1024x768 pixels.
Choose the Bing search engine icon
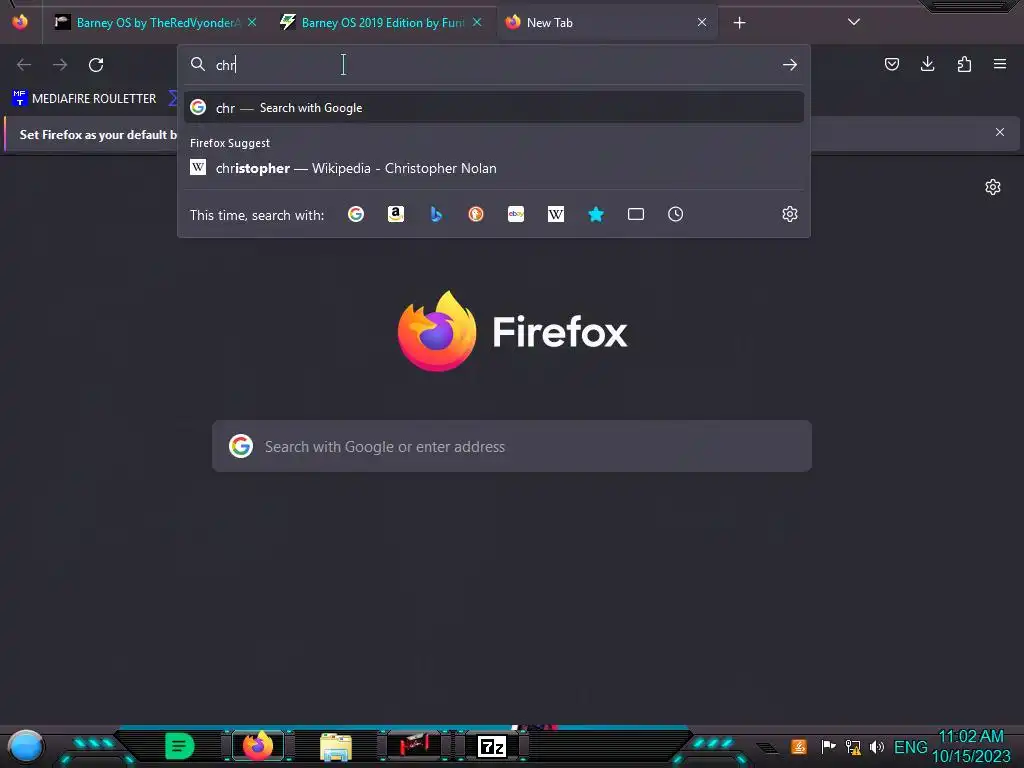[x=436, y=214]
